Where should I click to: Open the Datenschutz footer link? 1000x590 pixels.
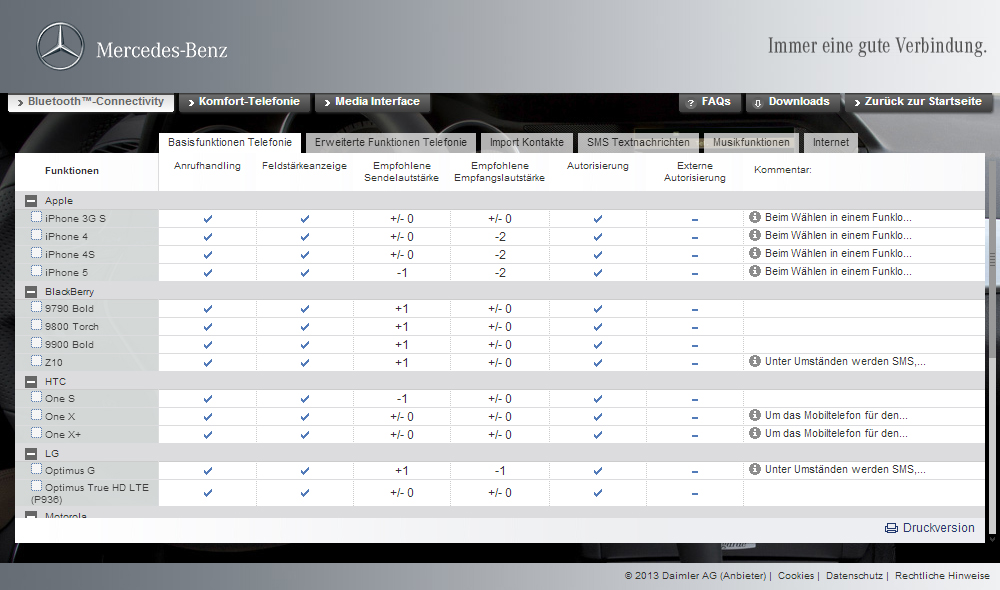click(853, 576)
